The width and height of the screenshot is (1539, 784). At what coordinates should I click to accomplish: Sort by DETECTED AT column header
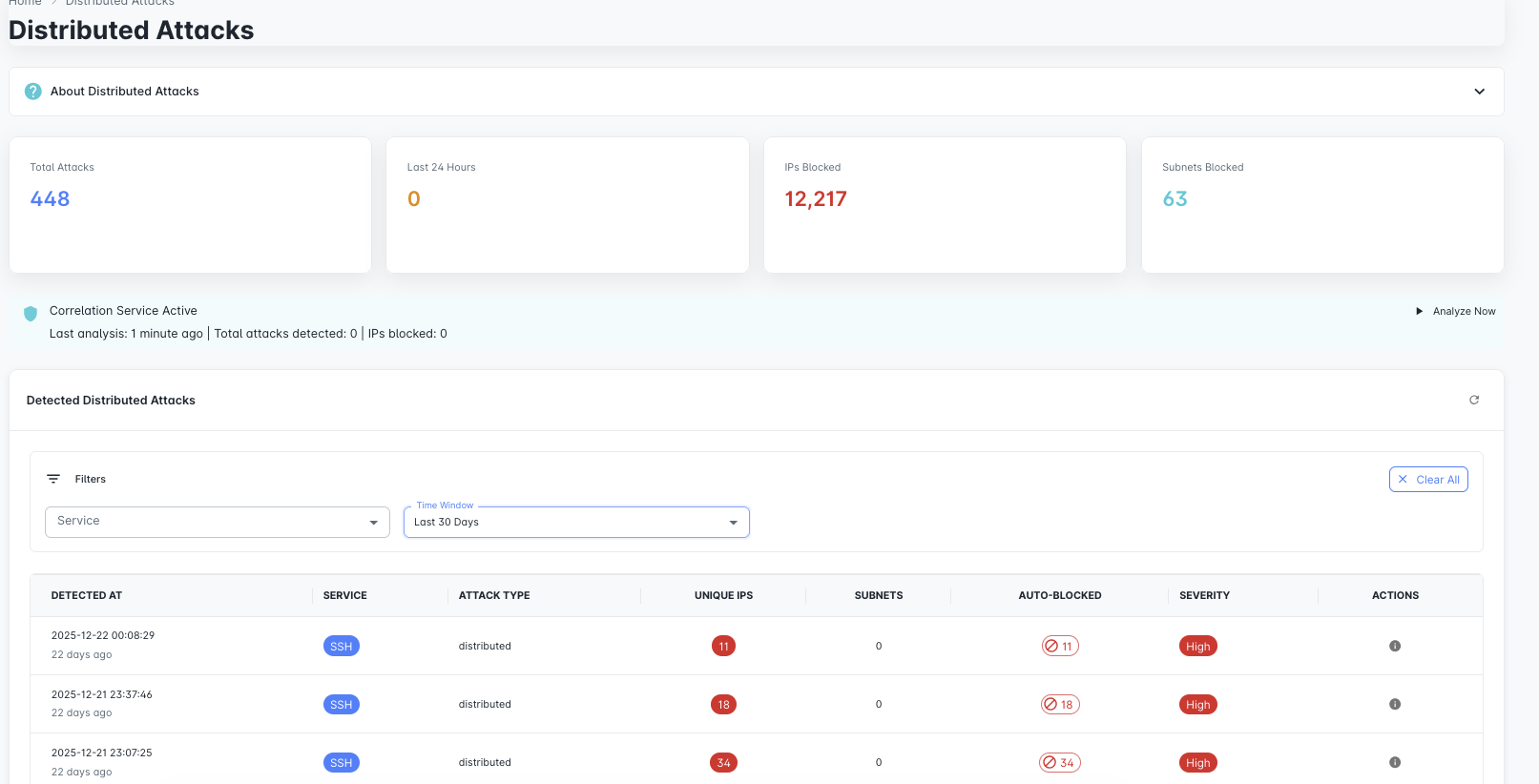coord(87,596)
